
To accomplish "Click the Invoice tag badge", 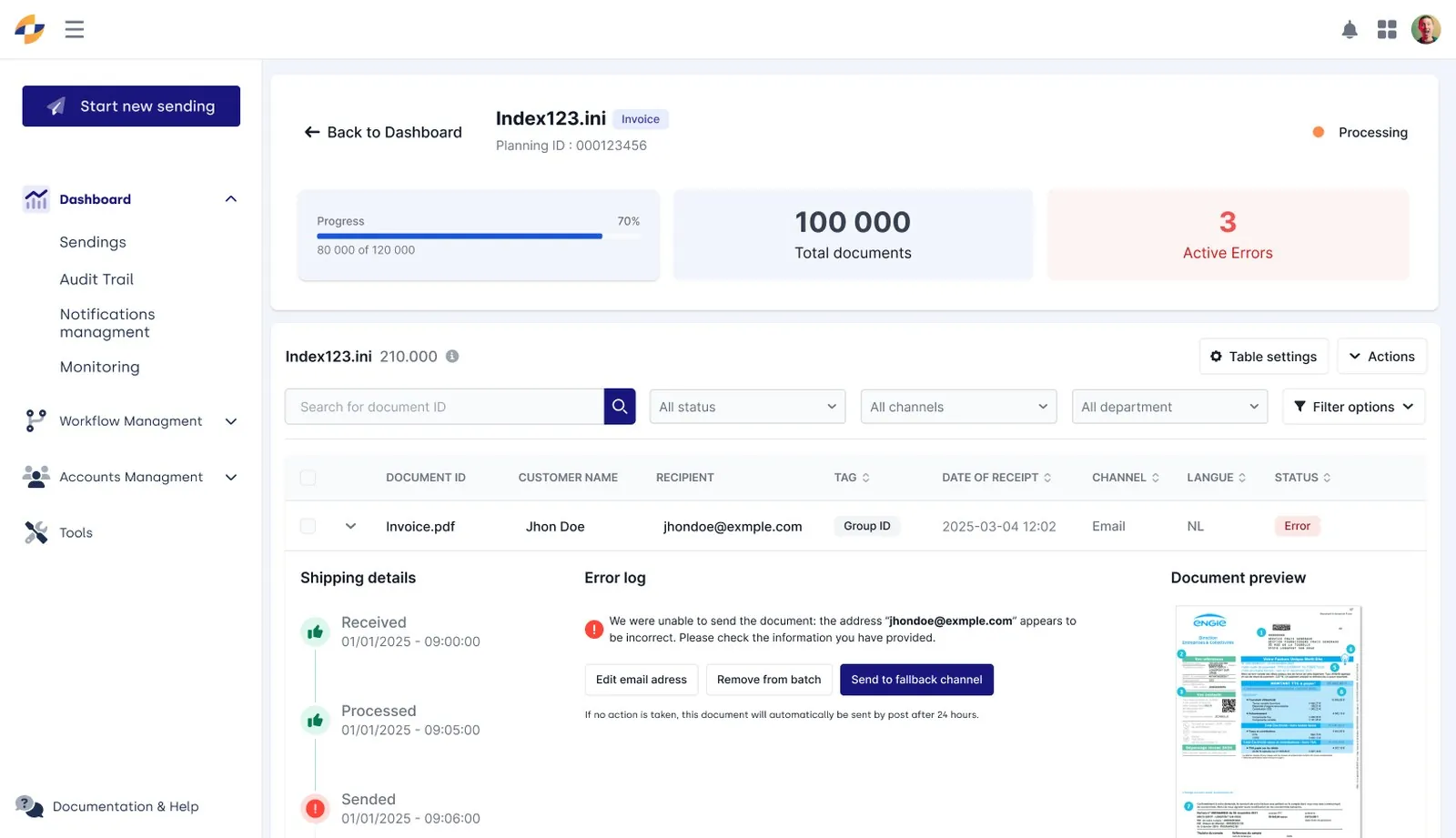I will 641,119.
